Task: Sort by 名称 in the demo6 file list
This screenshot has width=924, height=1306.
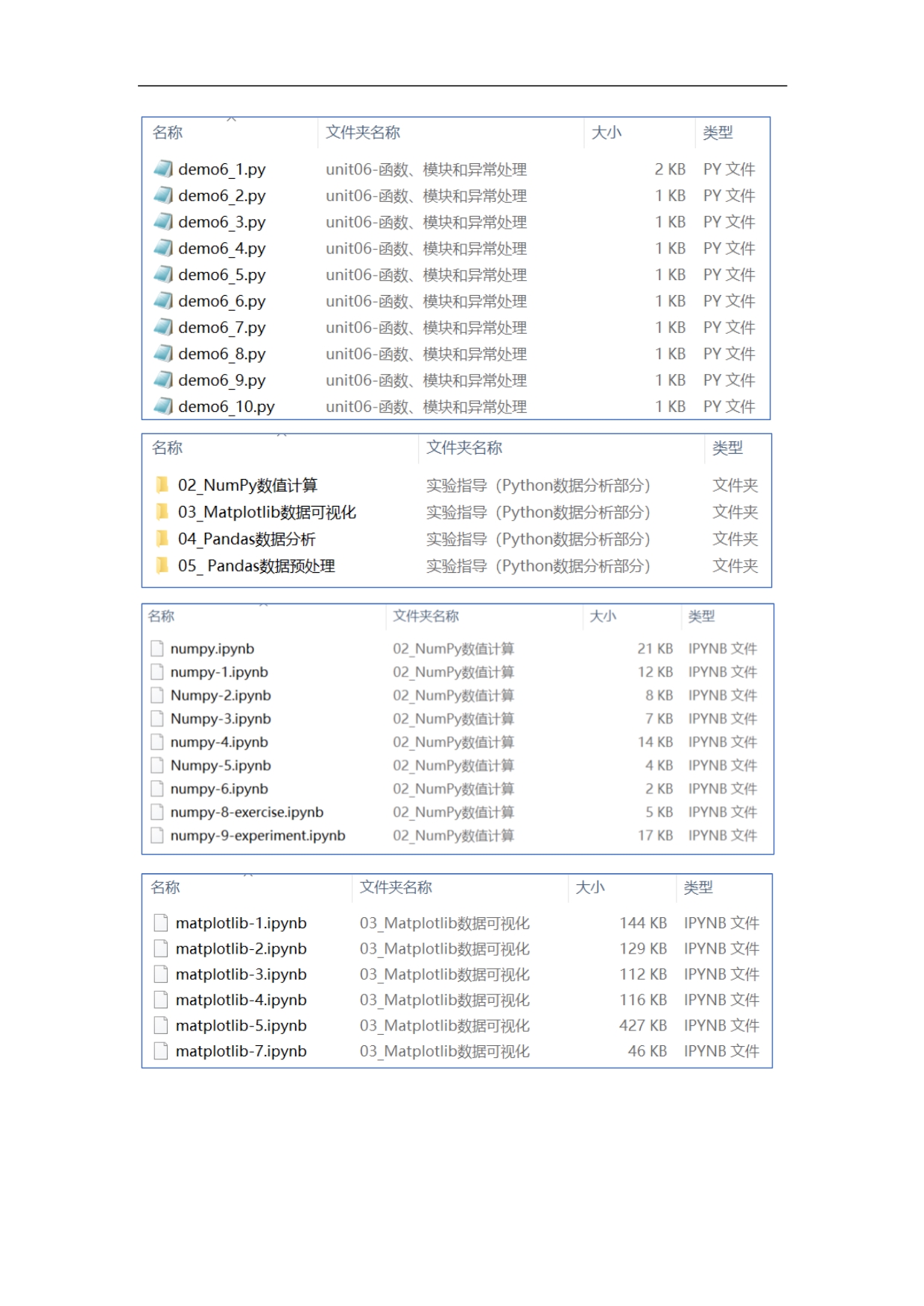Action: point(168,133)
